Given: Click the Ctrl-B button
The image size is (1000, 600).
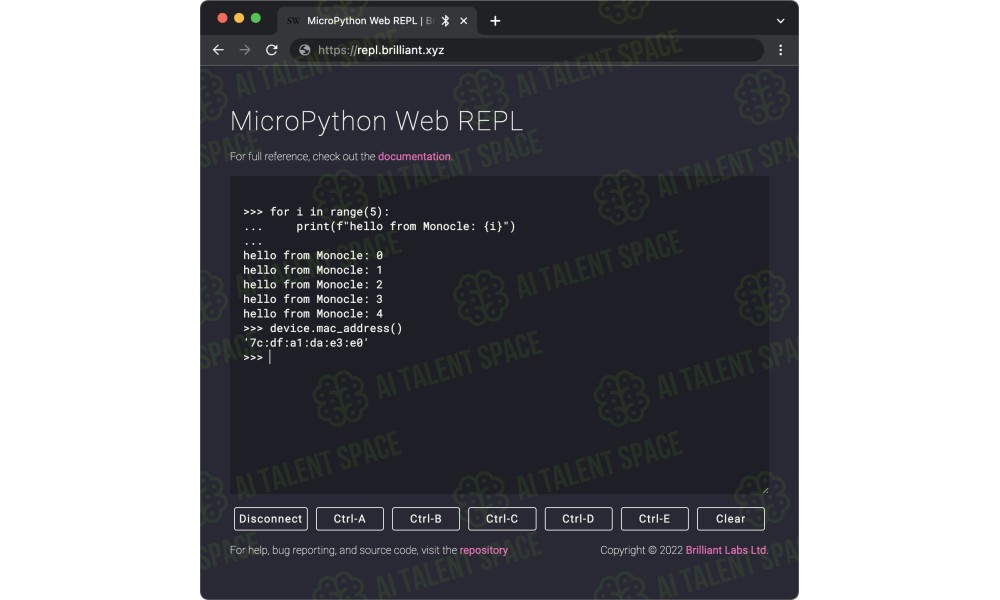Looking at the screenshot, I should [425, 519].
